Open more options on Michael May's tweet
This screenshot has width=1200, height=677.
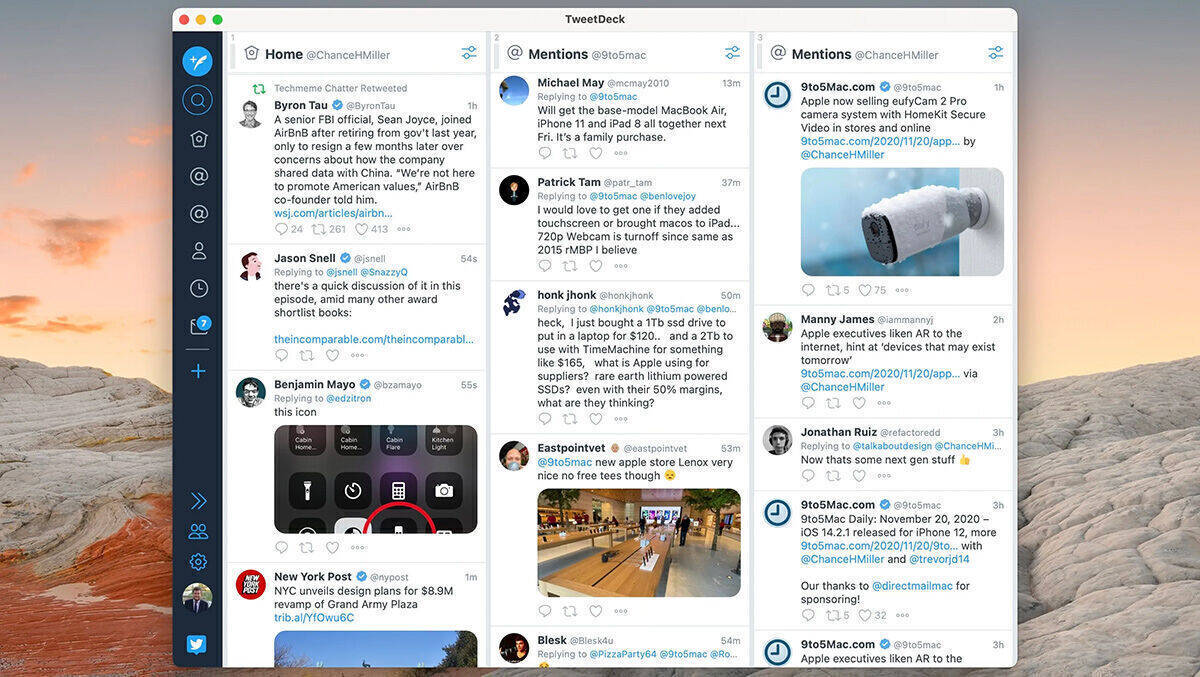point(621,153)
